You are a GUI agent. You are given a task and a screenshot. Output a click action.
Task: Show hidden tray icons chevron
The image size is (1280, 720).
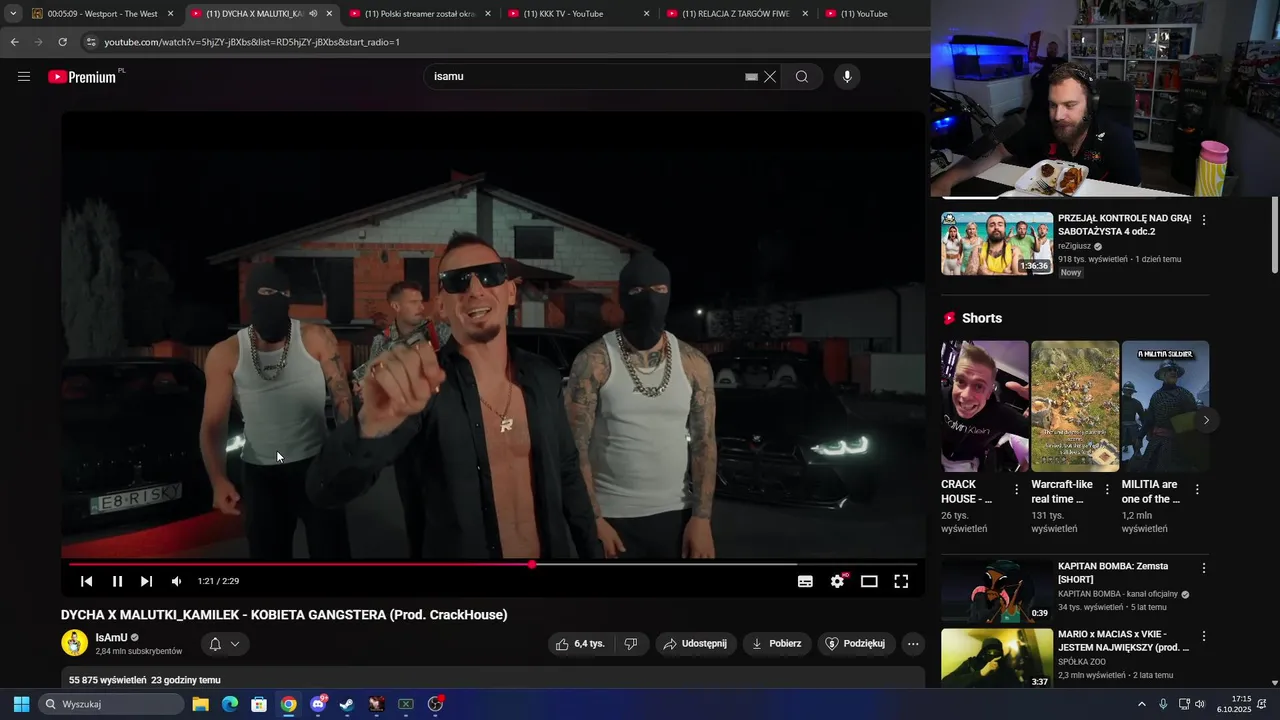coord(1141,704)
